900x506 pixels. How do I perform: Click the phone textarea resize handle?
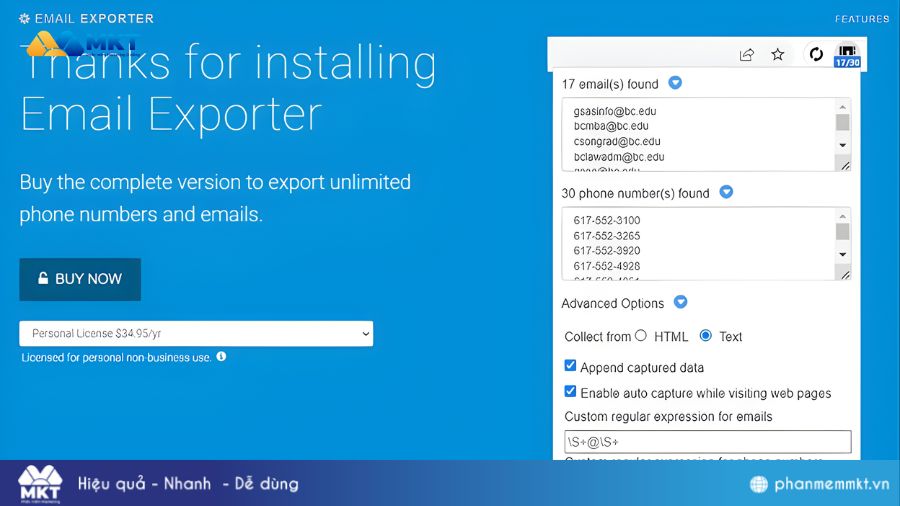[x=844, y=275]
